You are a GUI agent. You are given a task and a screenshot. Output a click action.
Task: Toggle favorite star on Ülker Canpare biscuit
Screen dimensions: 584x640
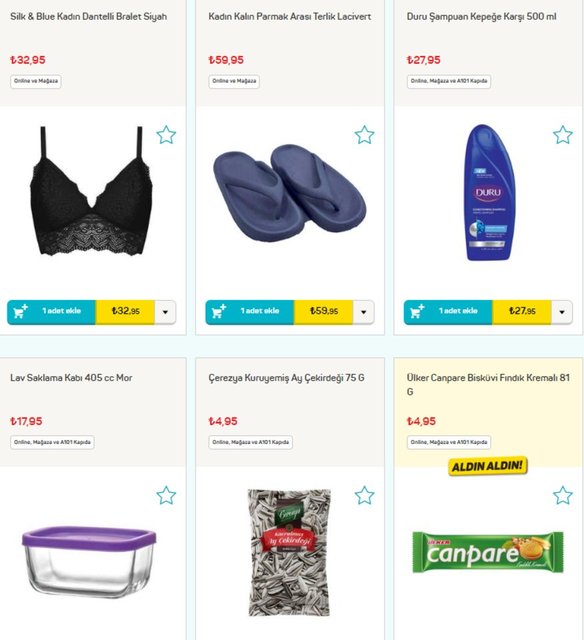(563, 496)
